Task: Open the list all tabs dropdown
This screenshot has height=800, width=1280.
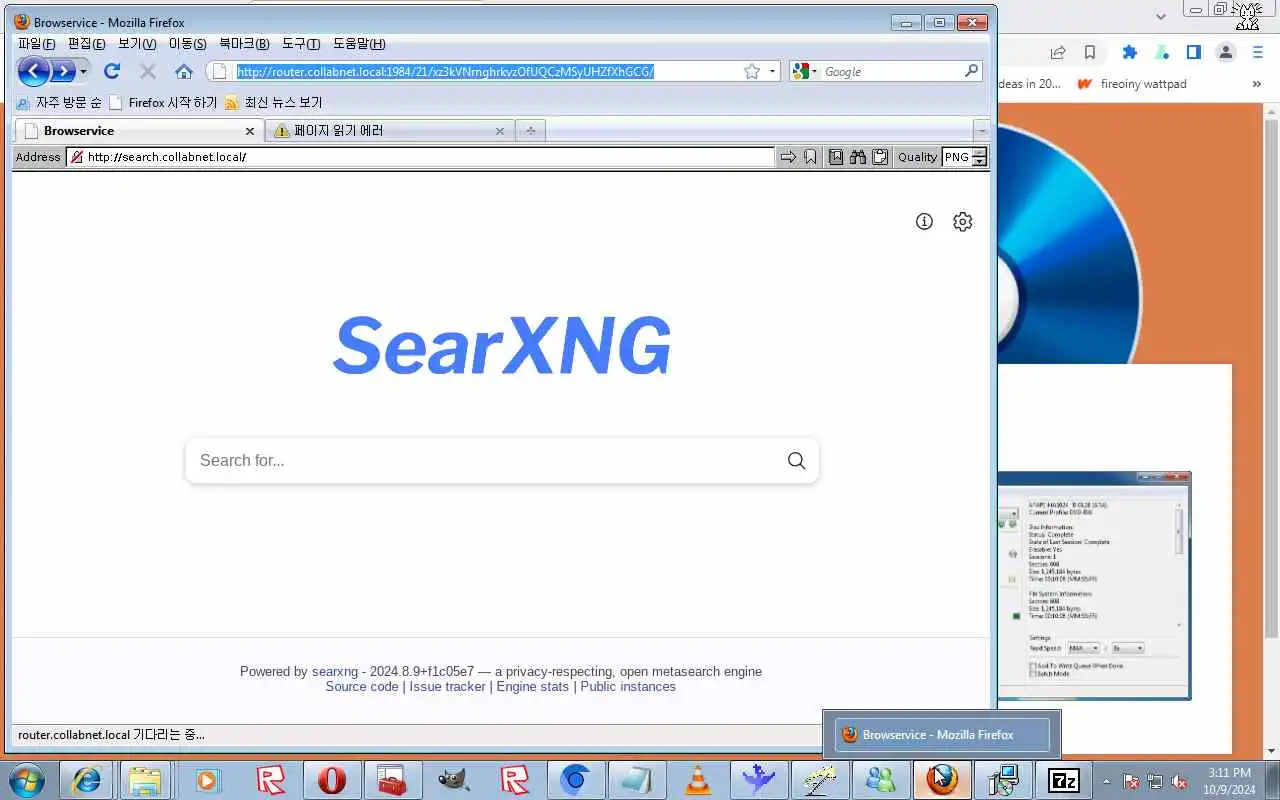Action: (x=982, y=130)
